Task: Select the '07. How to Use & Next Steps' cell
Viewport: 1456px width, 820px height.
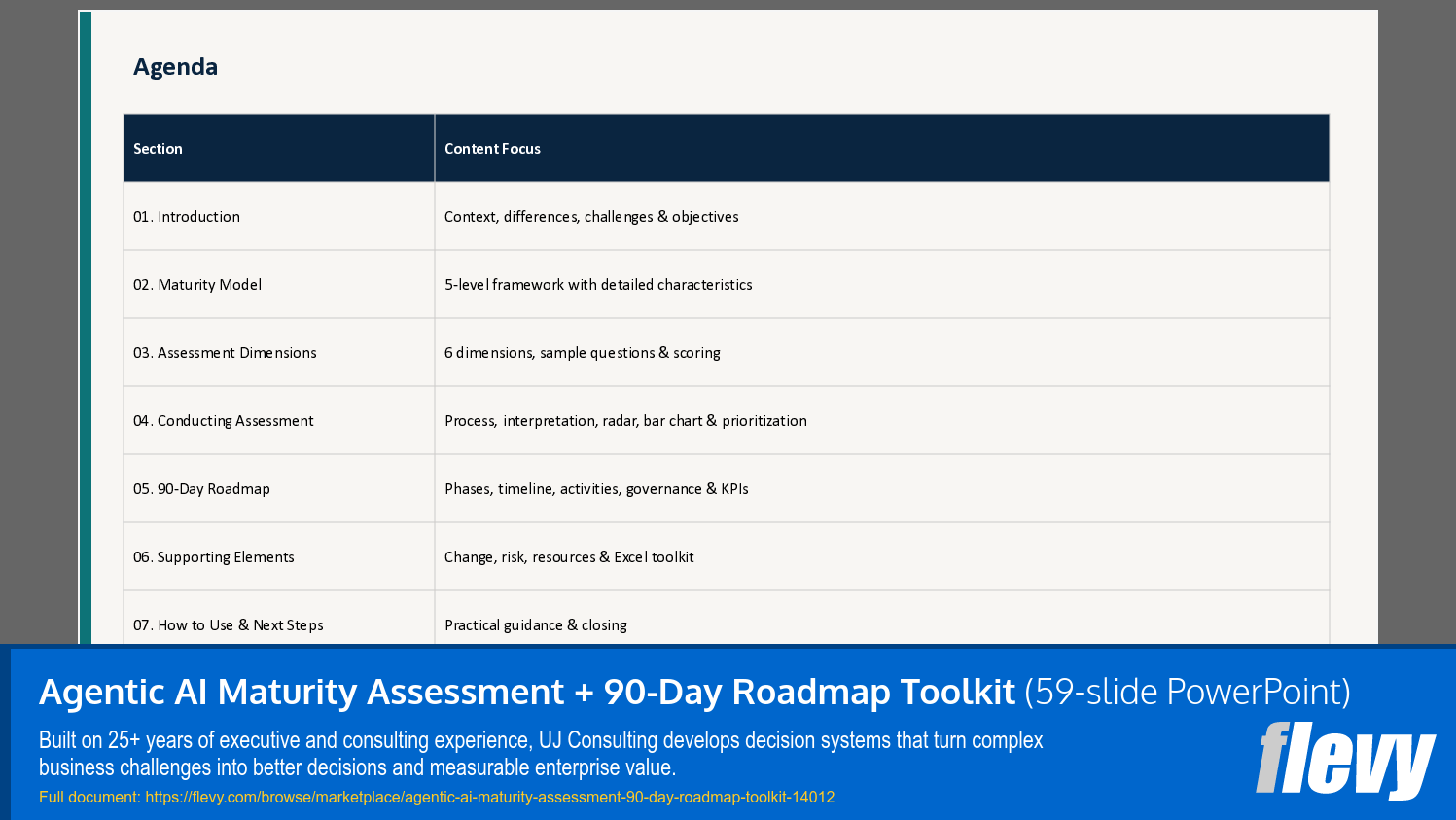Action: coord(279,618)
